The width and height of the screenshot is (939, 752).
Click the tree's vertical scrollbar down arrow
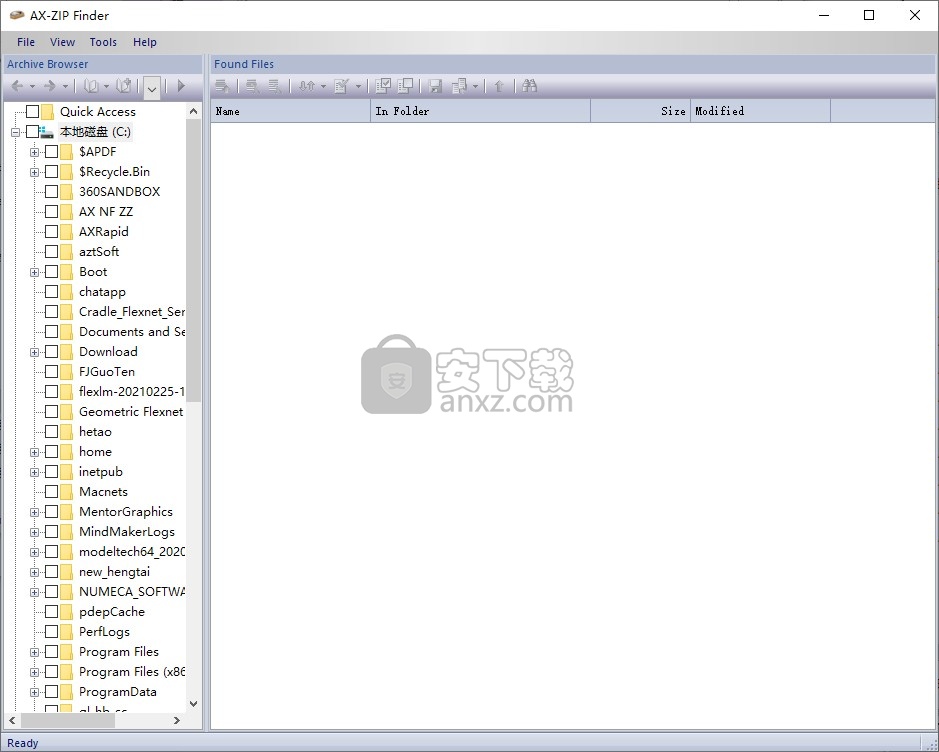[x=193, y=704]
